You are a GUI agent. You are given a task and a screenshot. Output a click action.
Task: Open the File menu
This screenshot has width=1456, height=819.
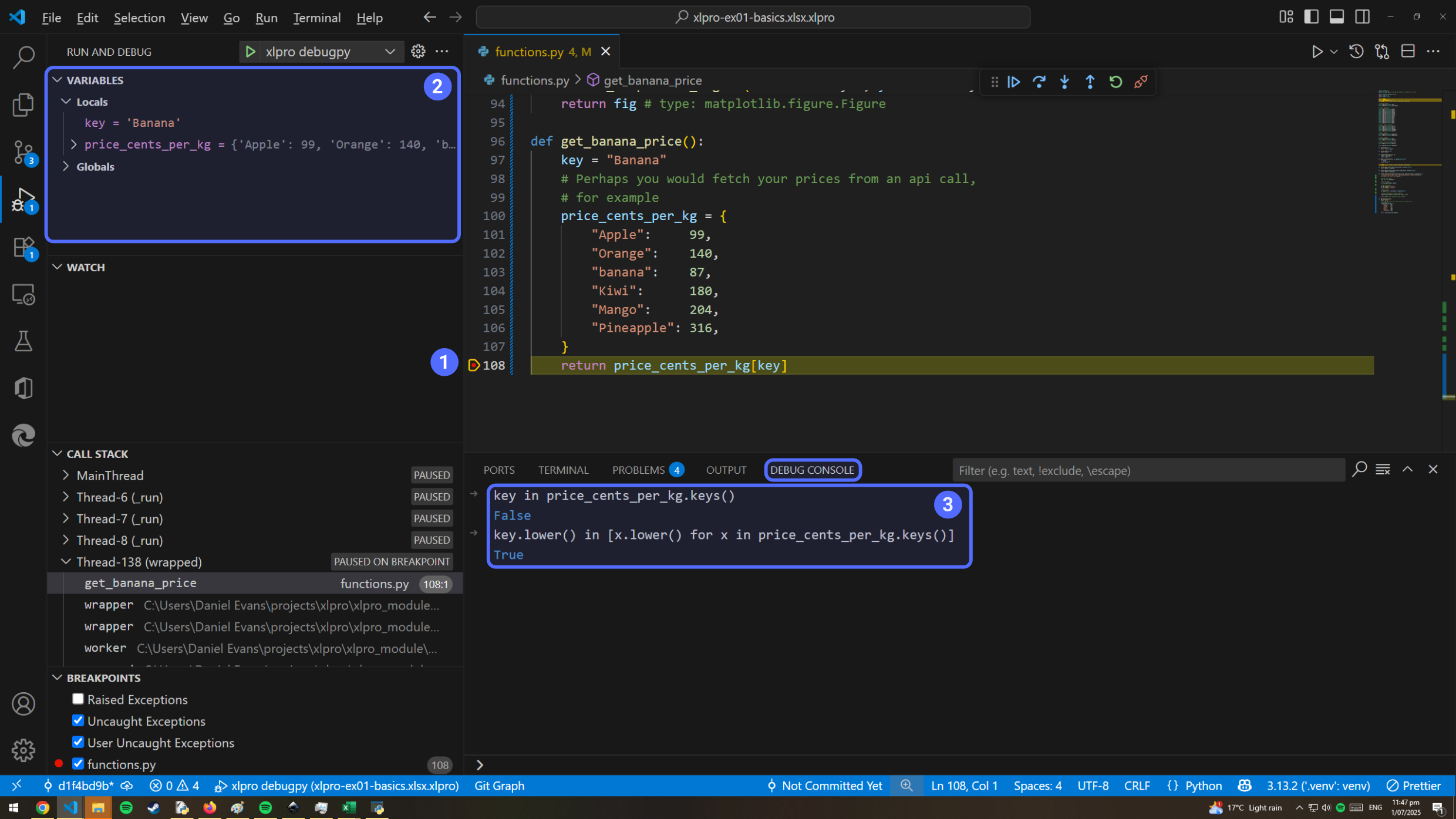[52, 18]
